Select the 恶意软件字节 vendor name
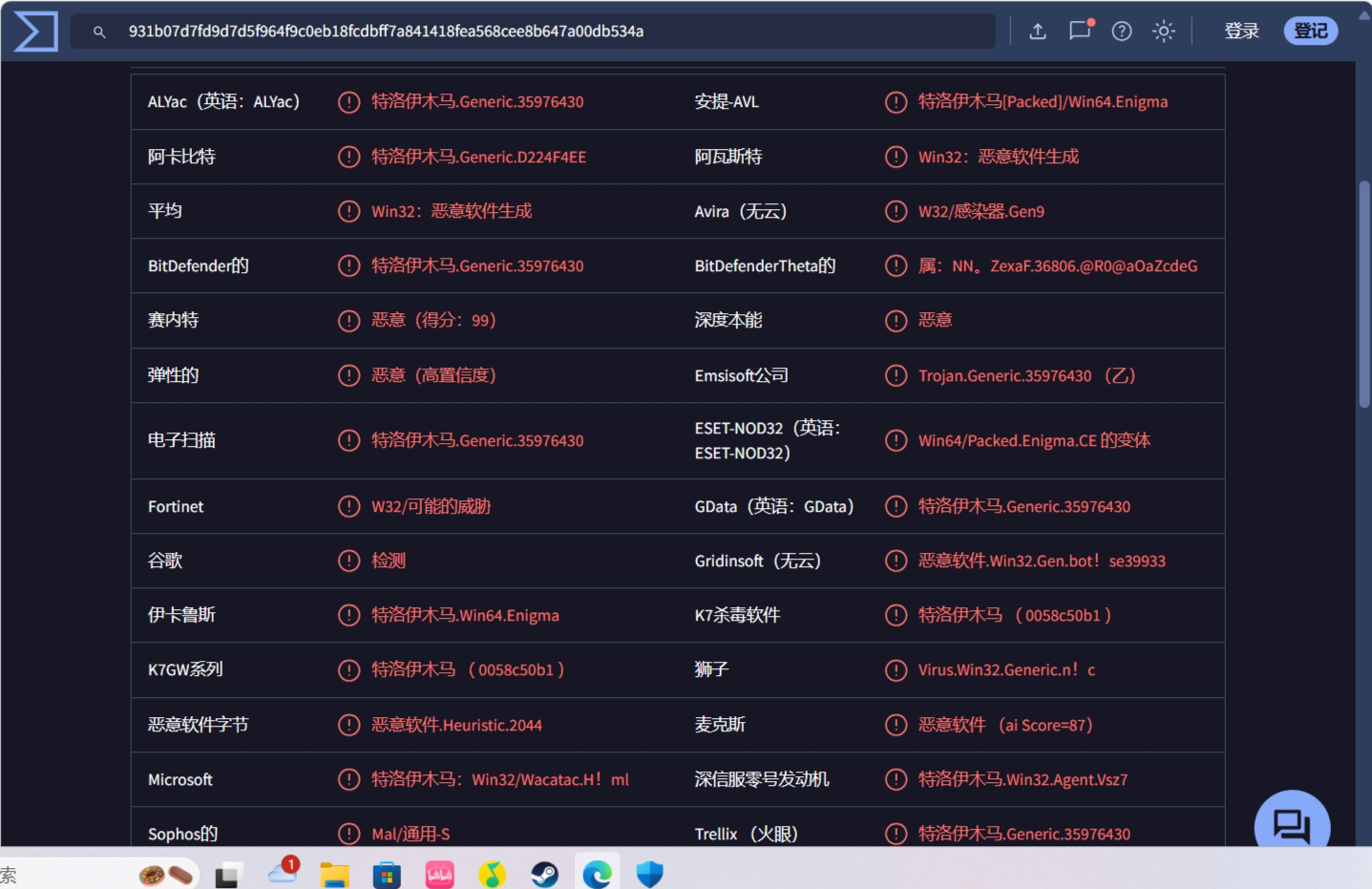Viewport: 1372px width, 889px height. pyautogui.click(x=198, y=725)
